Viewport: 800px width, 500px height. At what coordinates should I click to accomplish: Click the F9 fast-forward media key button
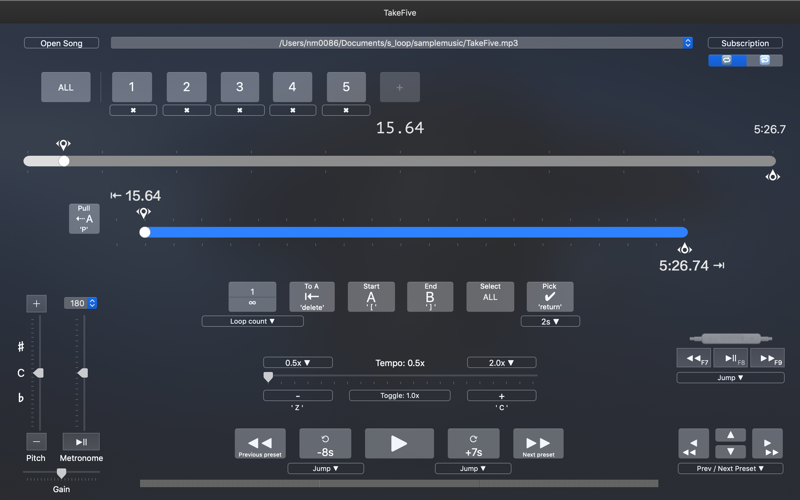(x=767, y=358)
